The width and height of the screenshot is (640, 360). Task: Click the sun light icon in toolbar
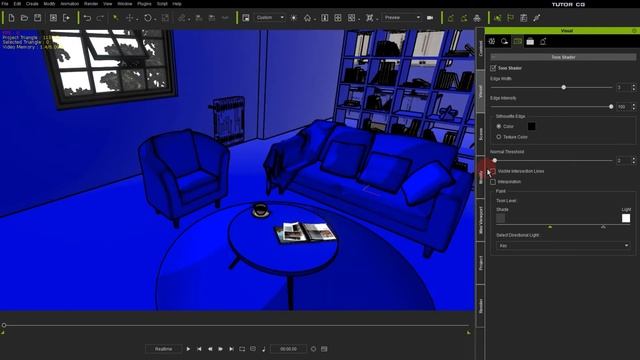click(x=294, y=18)
